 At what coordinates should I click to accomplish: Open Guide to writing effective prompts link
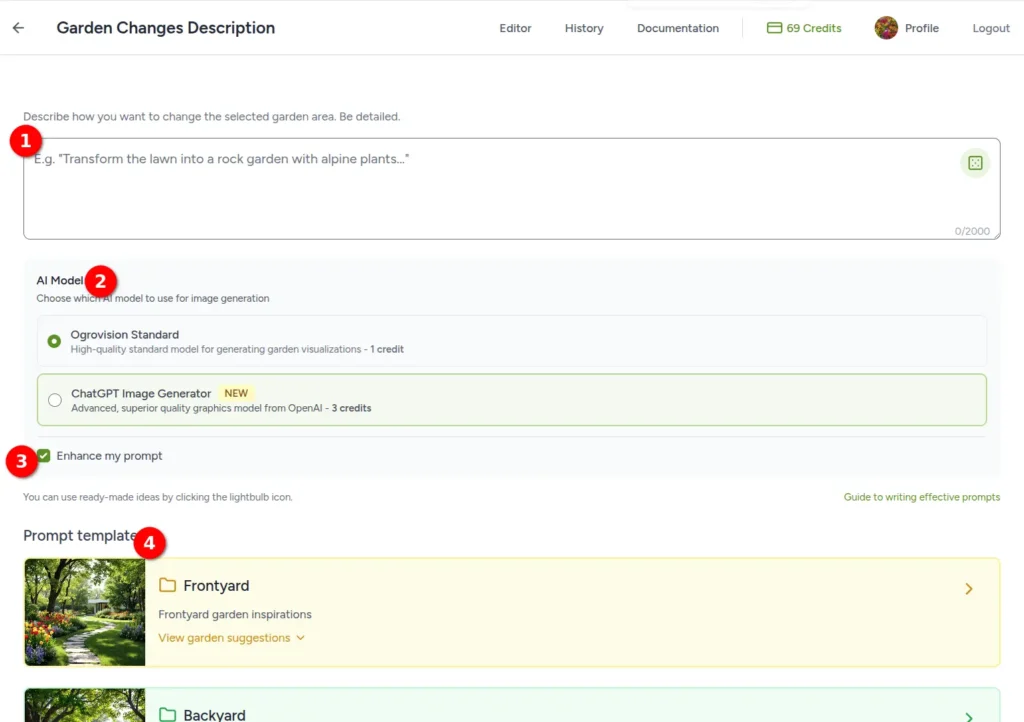pos(921,497)
